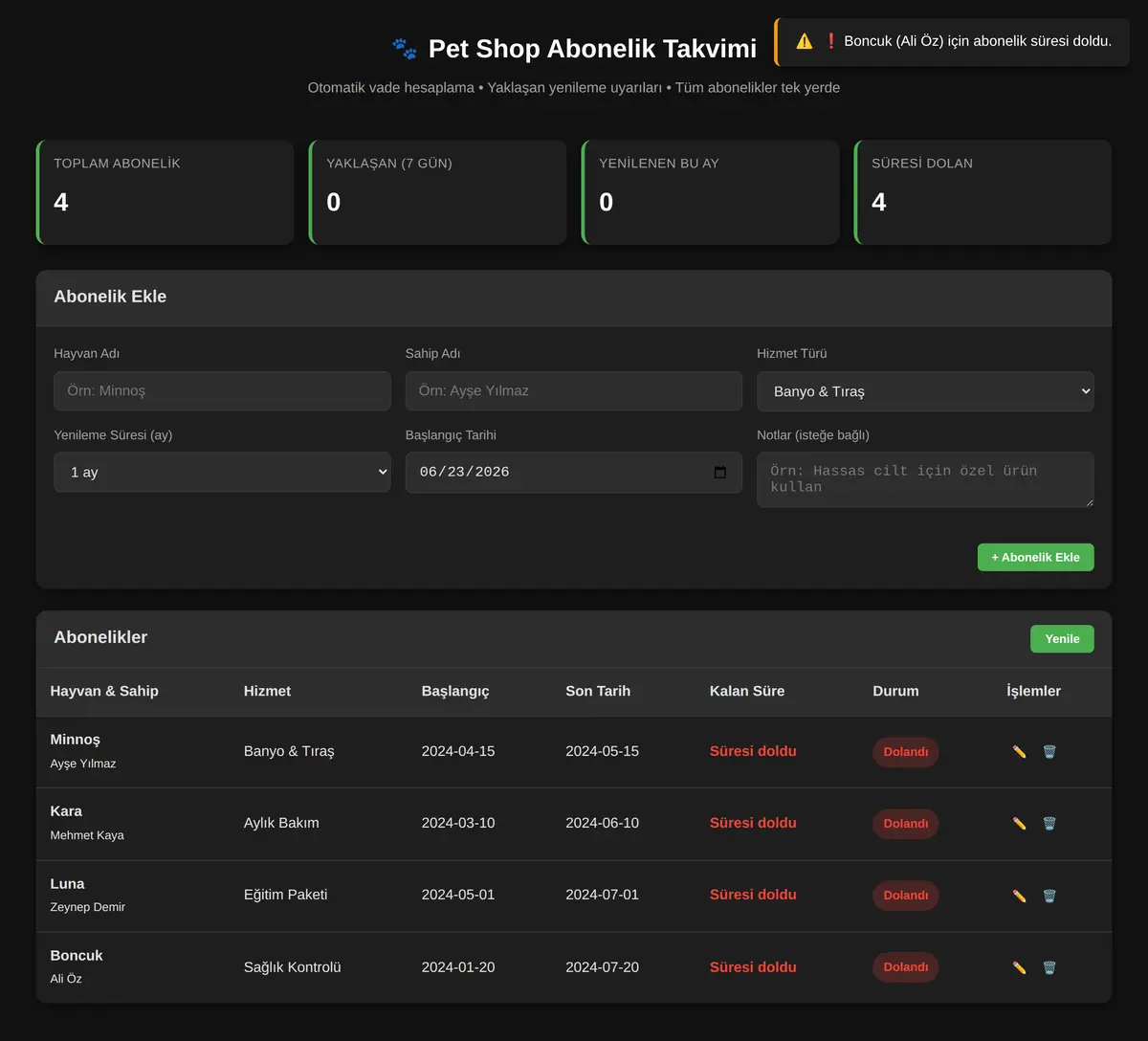This screenshot has width=1148, height=1041.
Task: Click the Başlangıç Tarihi date field
Action: click(574, 473)
